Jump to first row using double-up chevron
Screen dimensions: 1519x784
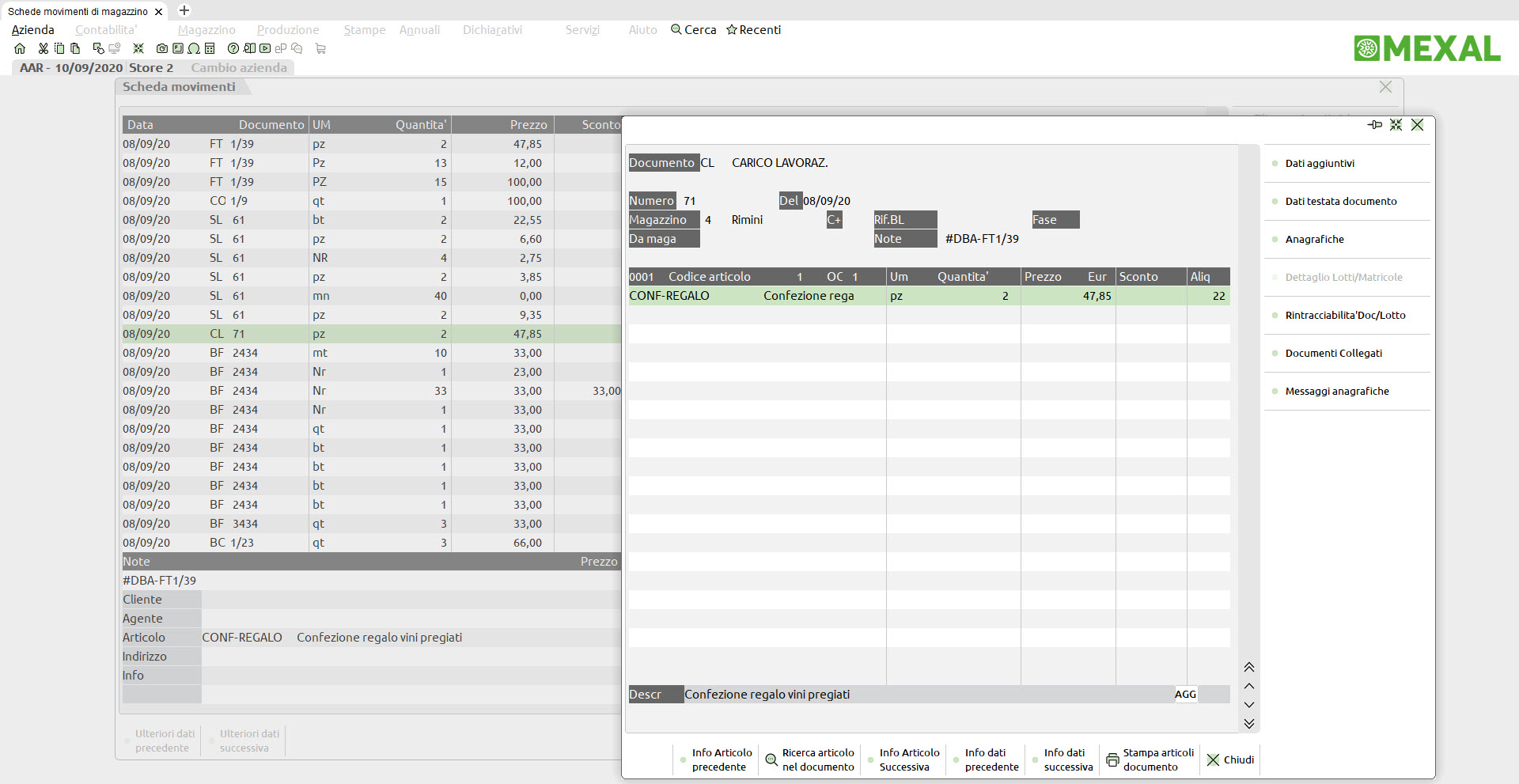pos(1248,667)
